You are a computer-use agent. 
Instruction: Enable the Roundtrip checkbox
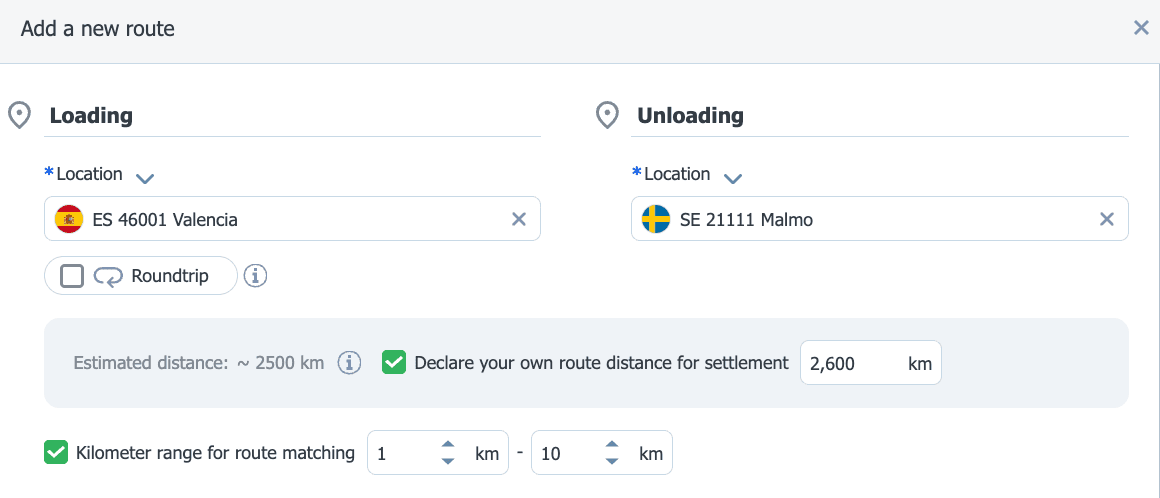[72, 276]
